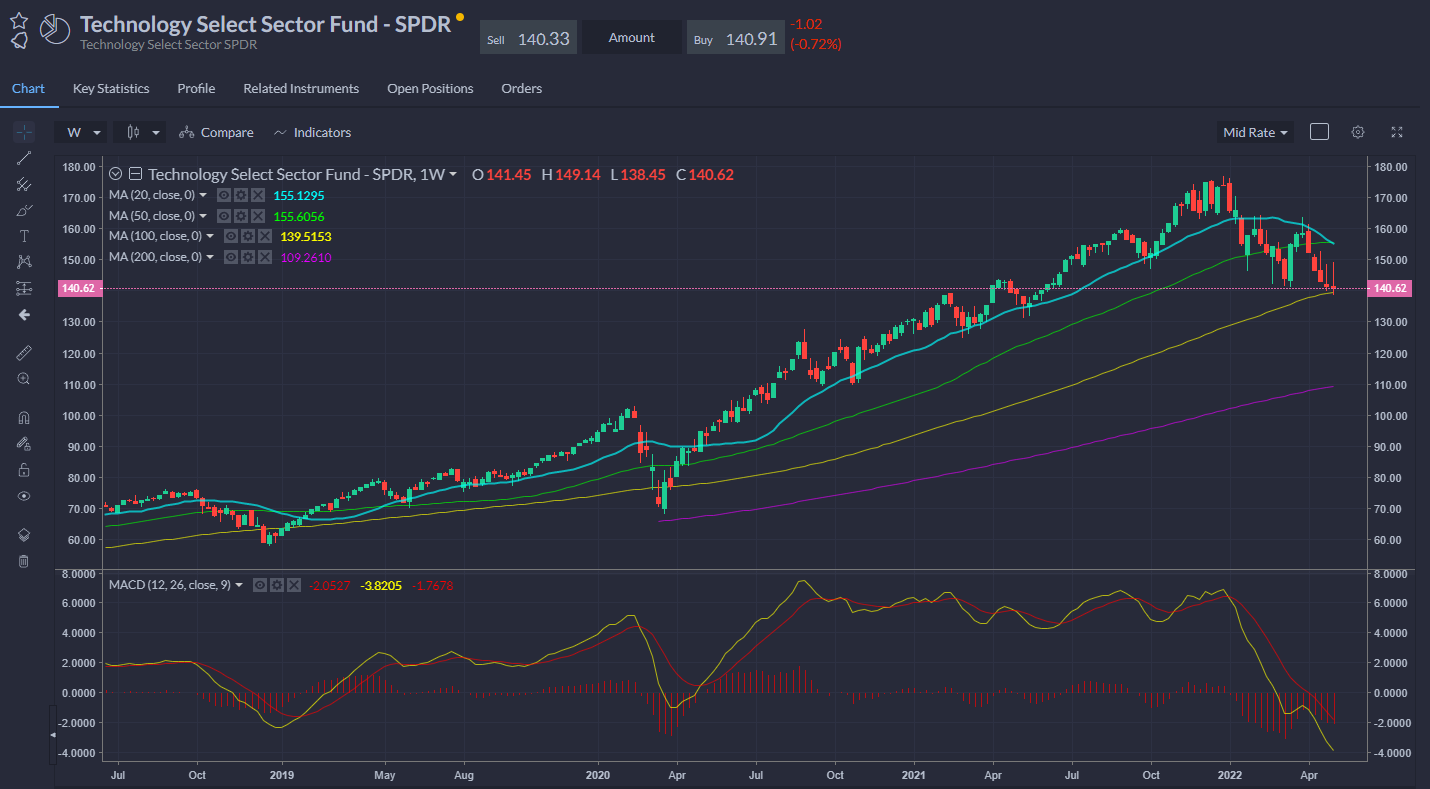The width and height of the screenshot is (1430, 789).
Task: Click the Amount input field
Action: point(631,38)
